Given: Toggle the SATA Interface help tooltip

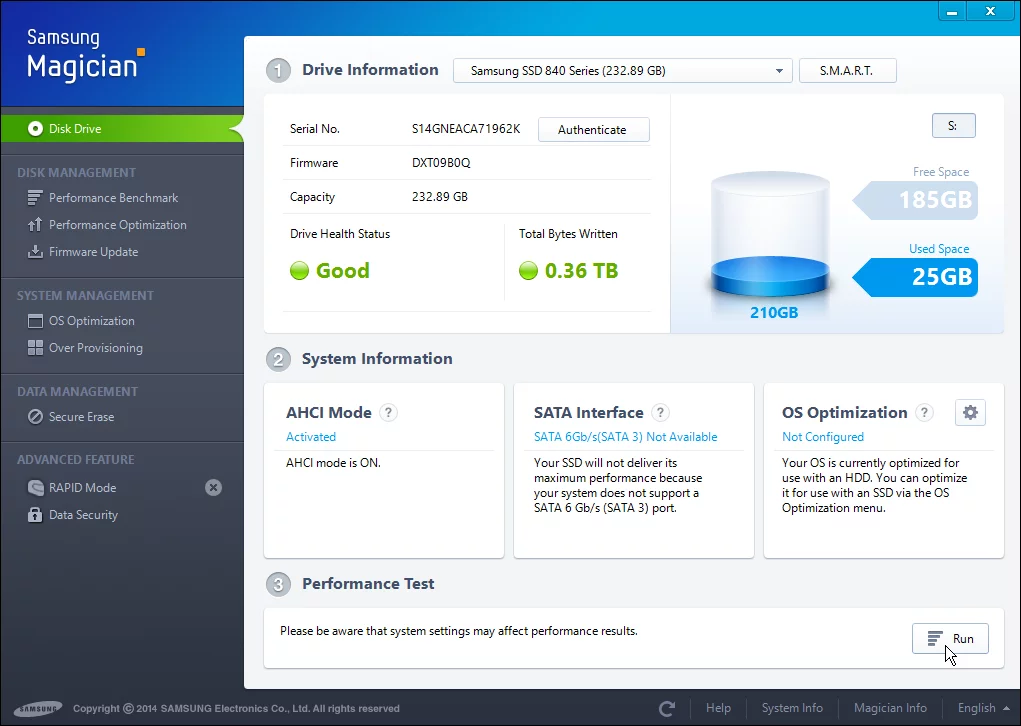Looking at the screenshot, I should point(660,412).
